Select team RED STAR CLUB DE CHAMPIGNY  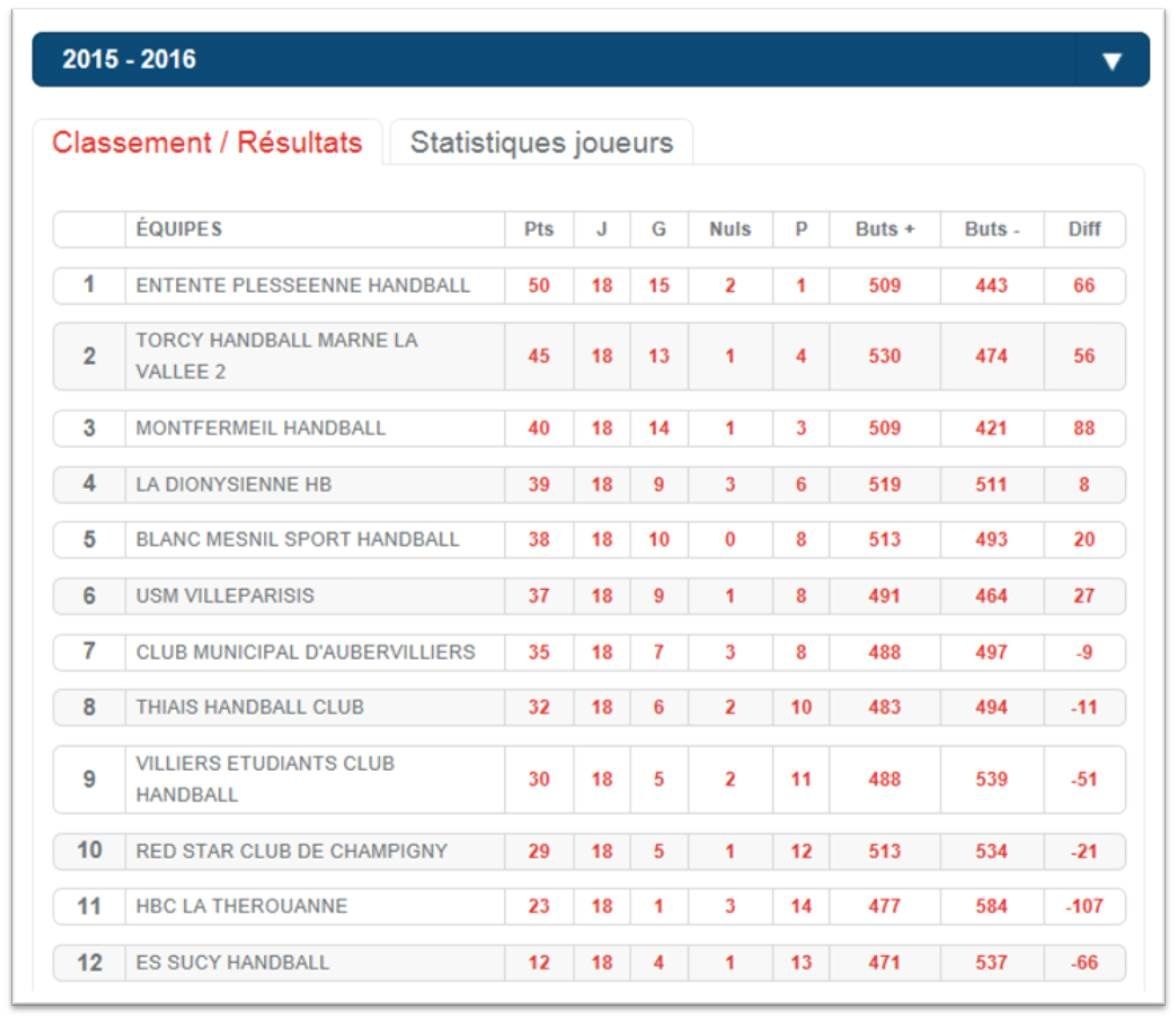(x=292, y=851)
